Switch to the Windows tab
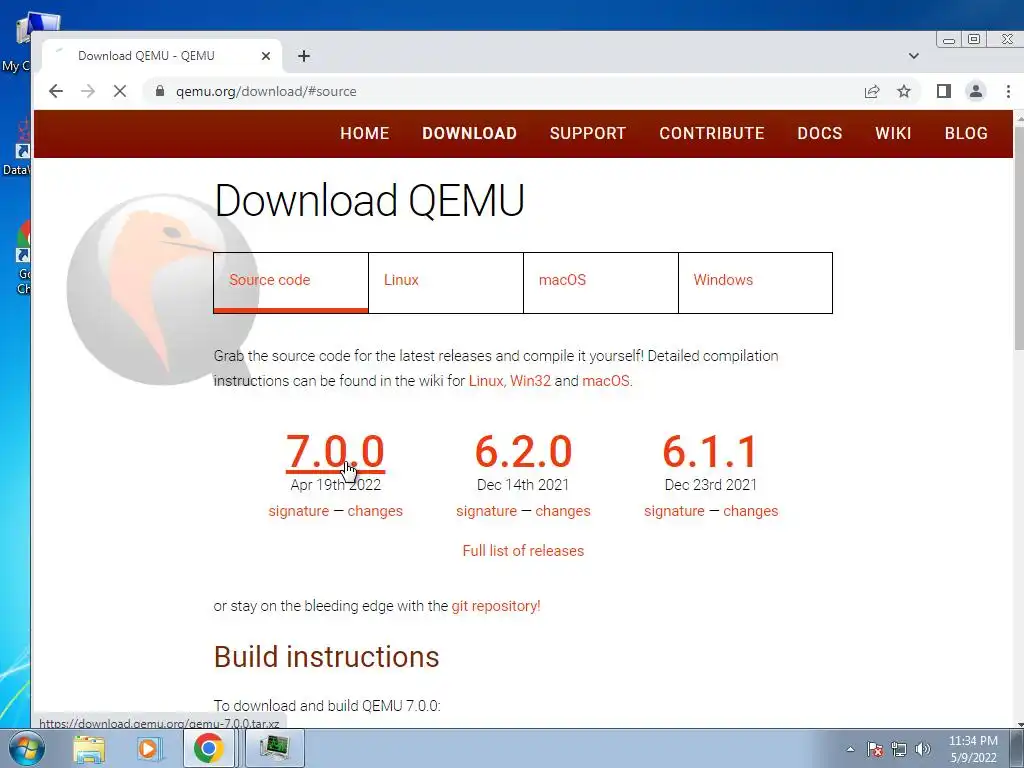The image size is (1024, 768). coord(756,283)
